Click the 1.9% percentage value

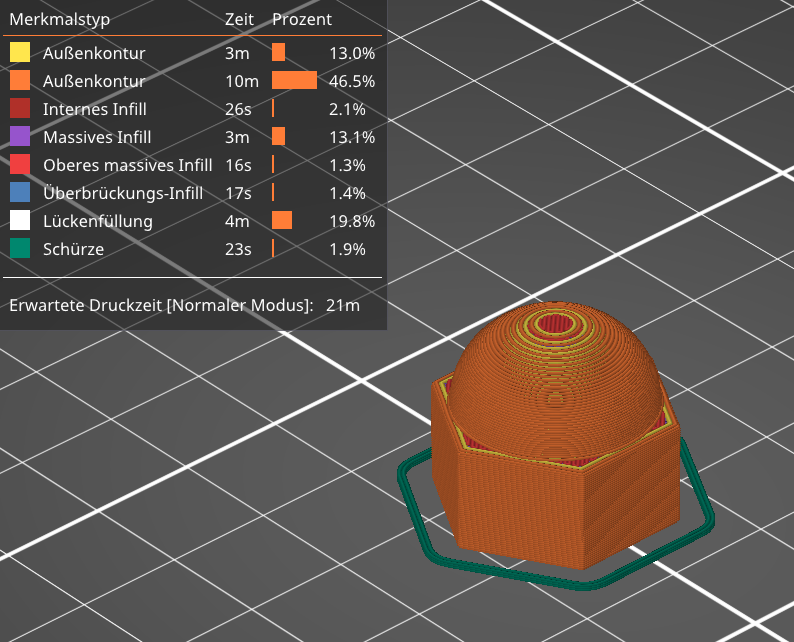coord(347,249)
